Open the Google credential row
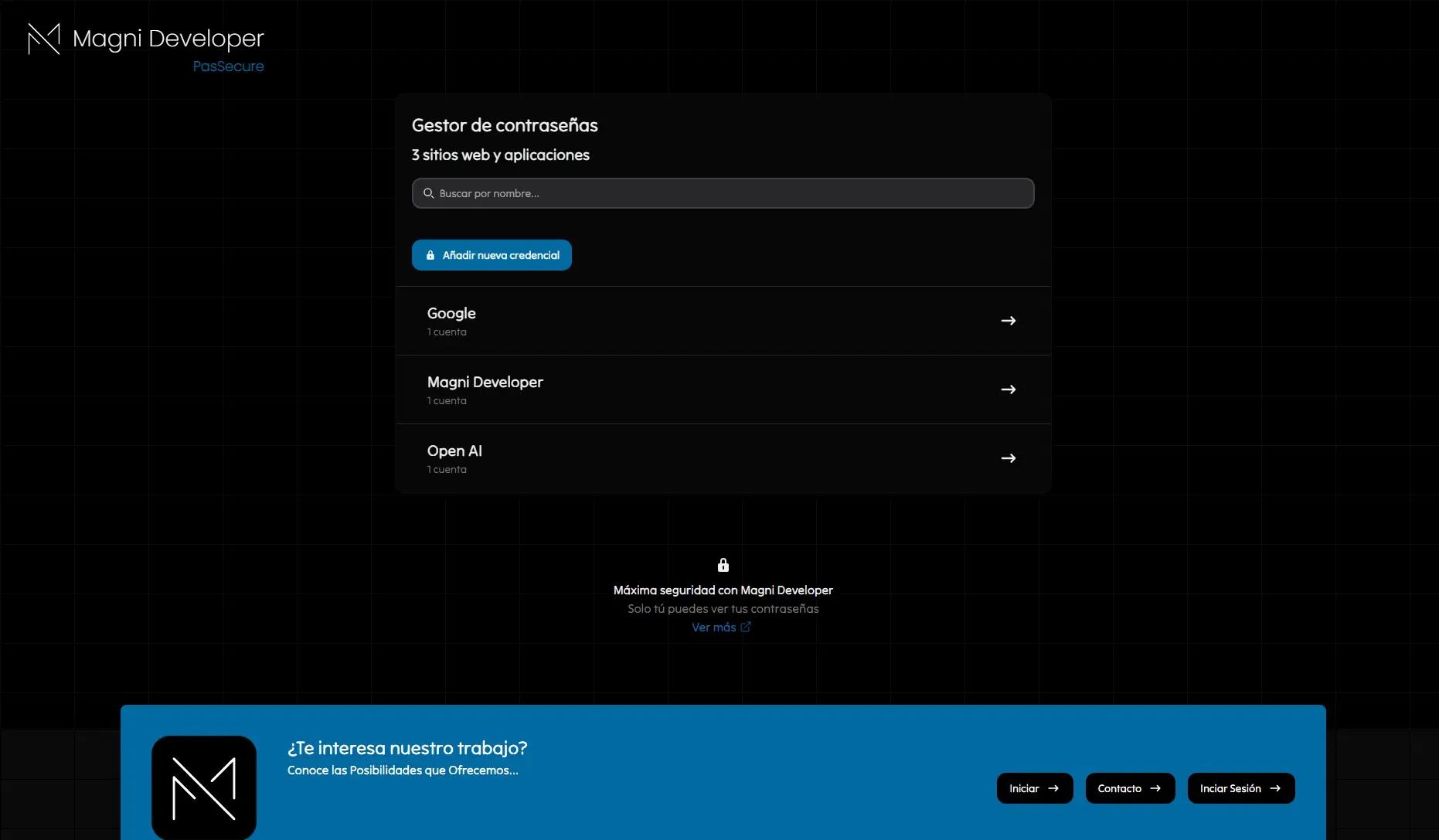The image size is (1439, 840). coord(723,321)
